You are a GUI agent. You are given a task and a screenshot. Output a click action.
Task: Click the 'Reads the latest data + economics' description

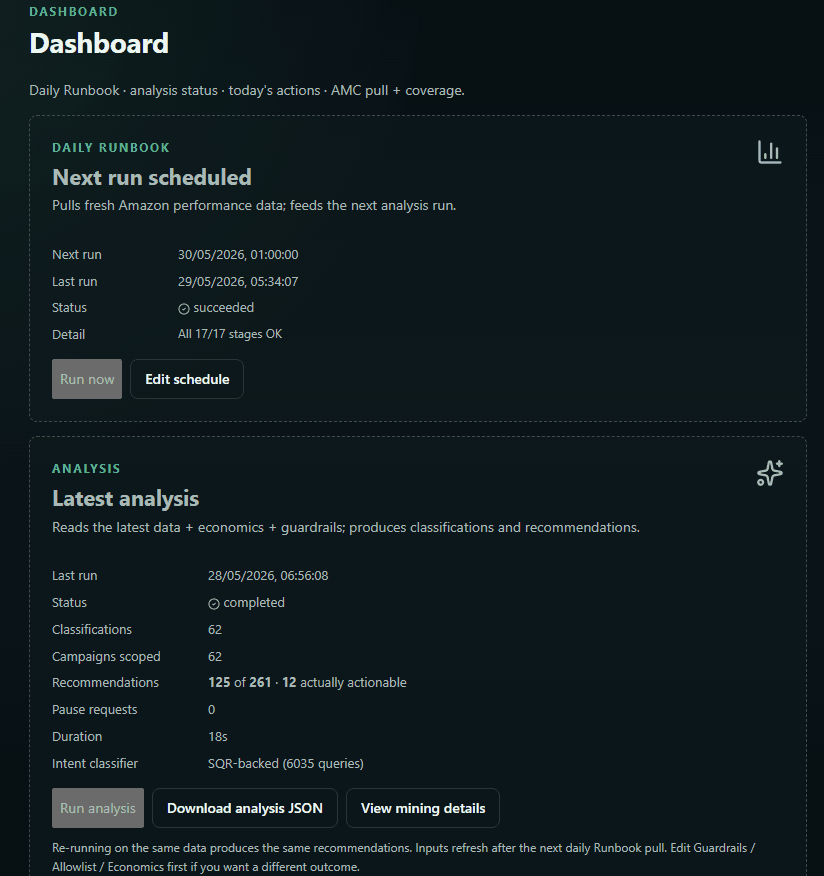click(346, 527)
